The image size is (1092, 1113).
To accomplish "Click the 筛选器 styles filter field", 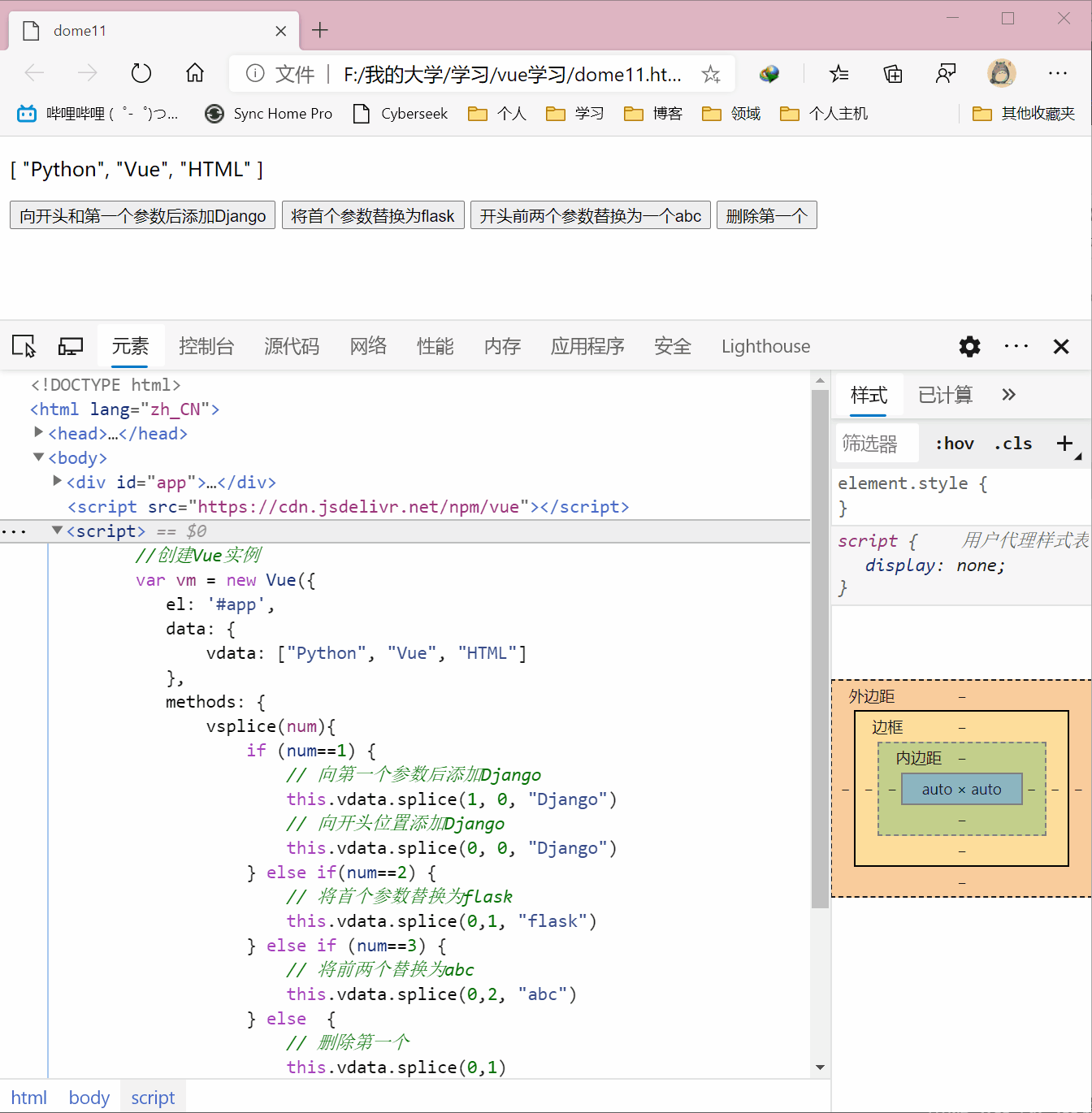I will pyautogui.click(x=878, y=444).
